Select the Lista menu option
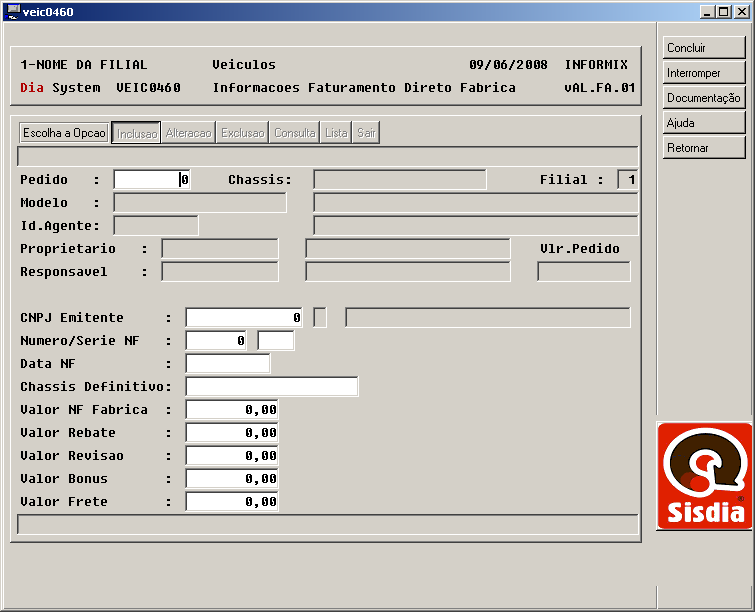The image size is (755, 612). pyautogui.click(x=336, y=133)
